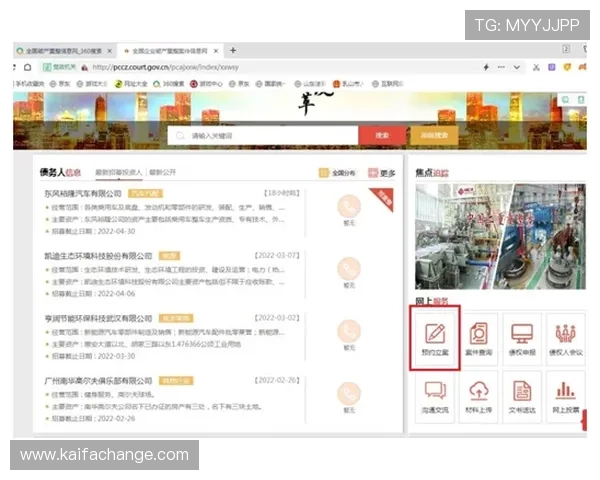Click the lightning bolt icon in address bar

point(486,67)
